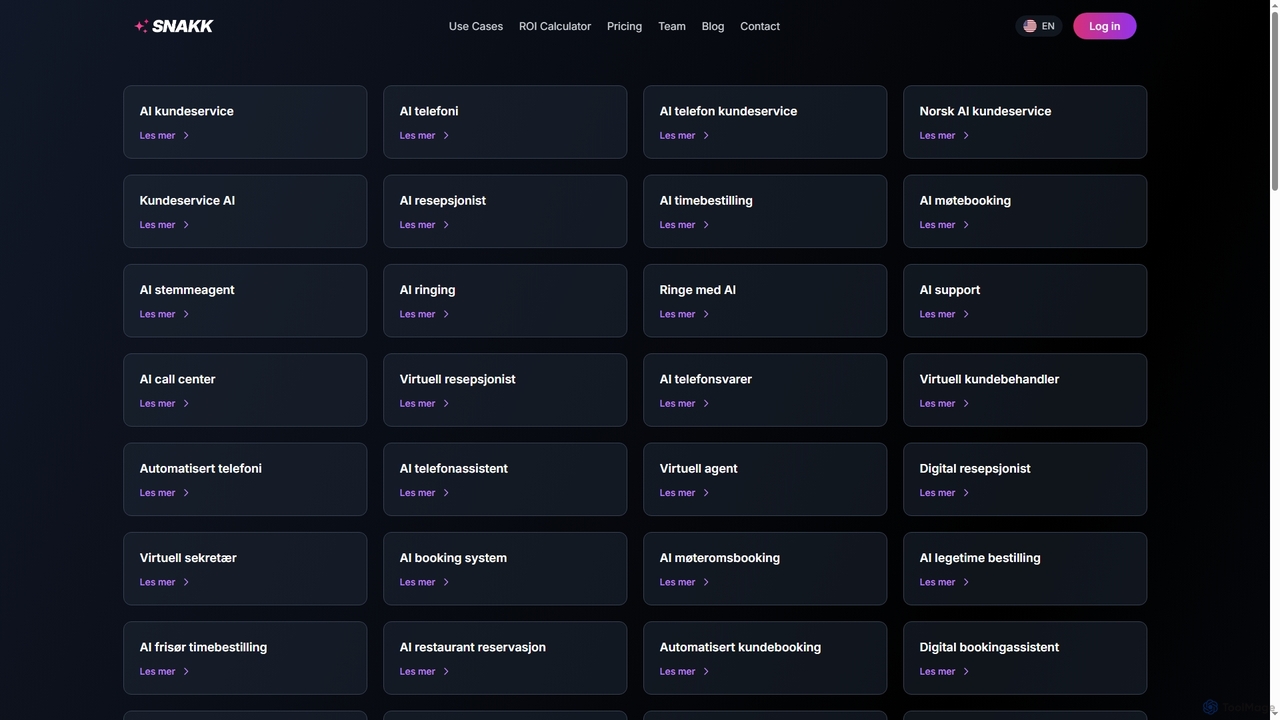This screenshot has width=1280, height=720.
Task: Click "Les mer" under "AI resepsjonist"
Action: pyautogui.click(x=417, y=225)
